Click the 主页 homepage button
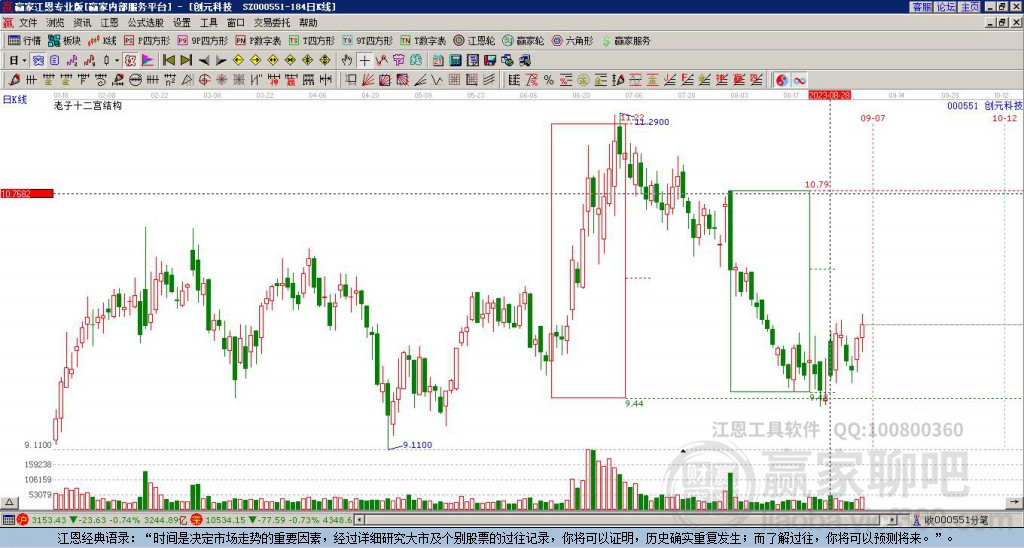This screenshot has height=548, width=1024. pos(970,7)
